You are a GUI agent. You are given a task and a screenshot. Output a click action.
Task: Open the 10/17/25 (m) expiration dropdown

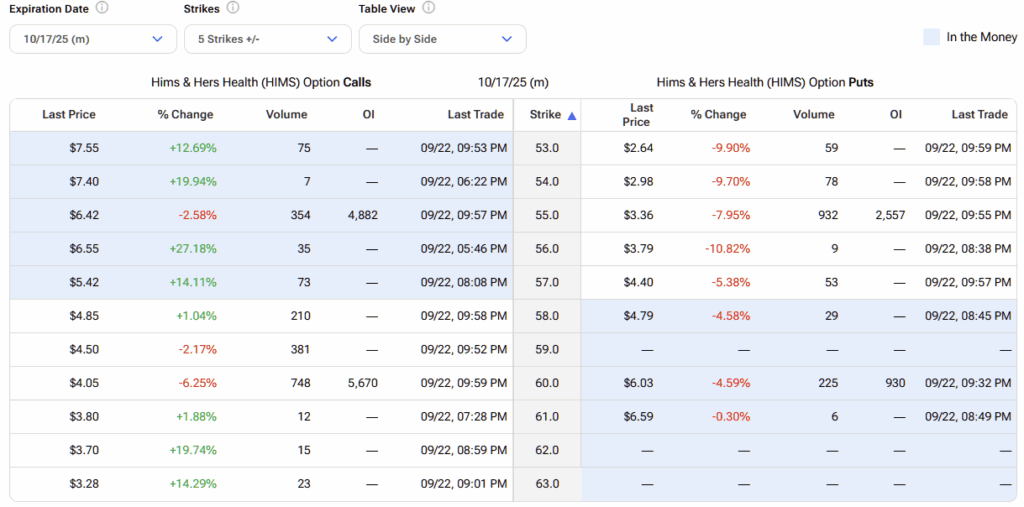coord(93,39)
